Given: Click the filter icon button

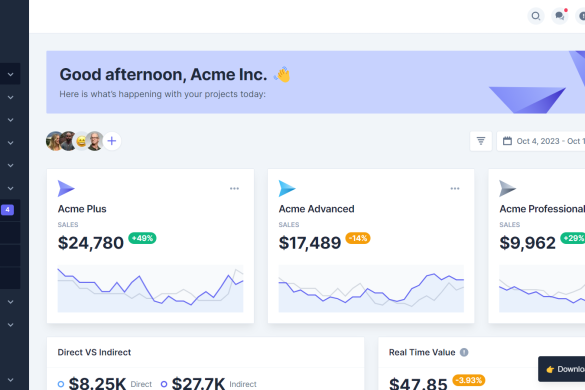Looking at the screenshot, I should click(x=481, y=141).
